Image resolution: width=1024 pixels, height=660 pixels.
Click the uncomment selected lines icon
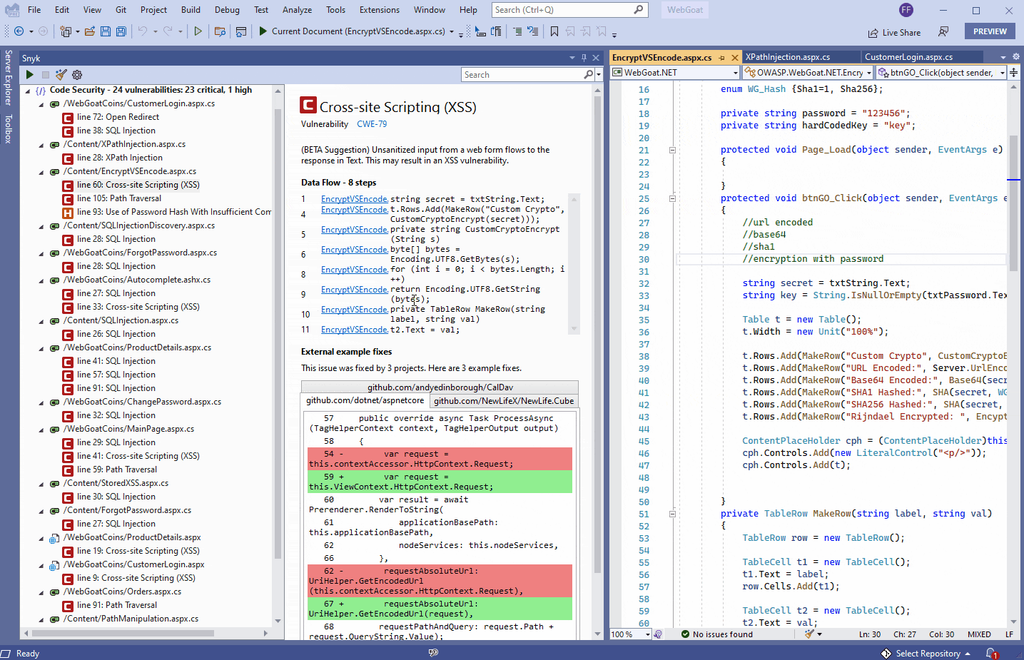click(533, 31)
